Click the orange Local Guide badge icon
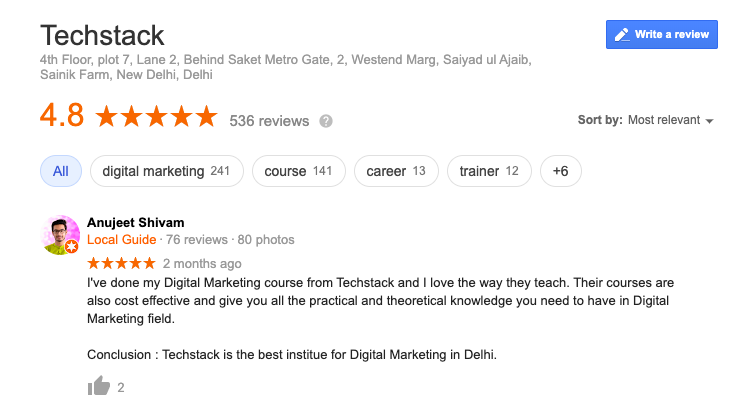This screenshot has height=411, width=751. click(73, 247)
